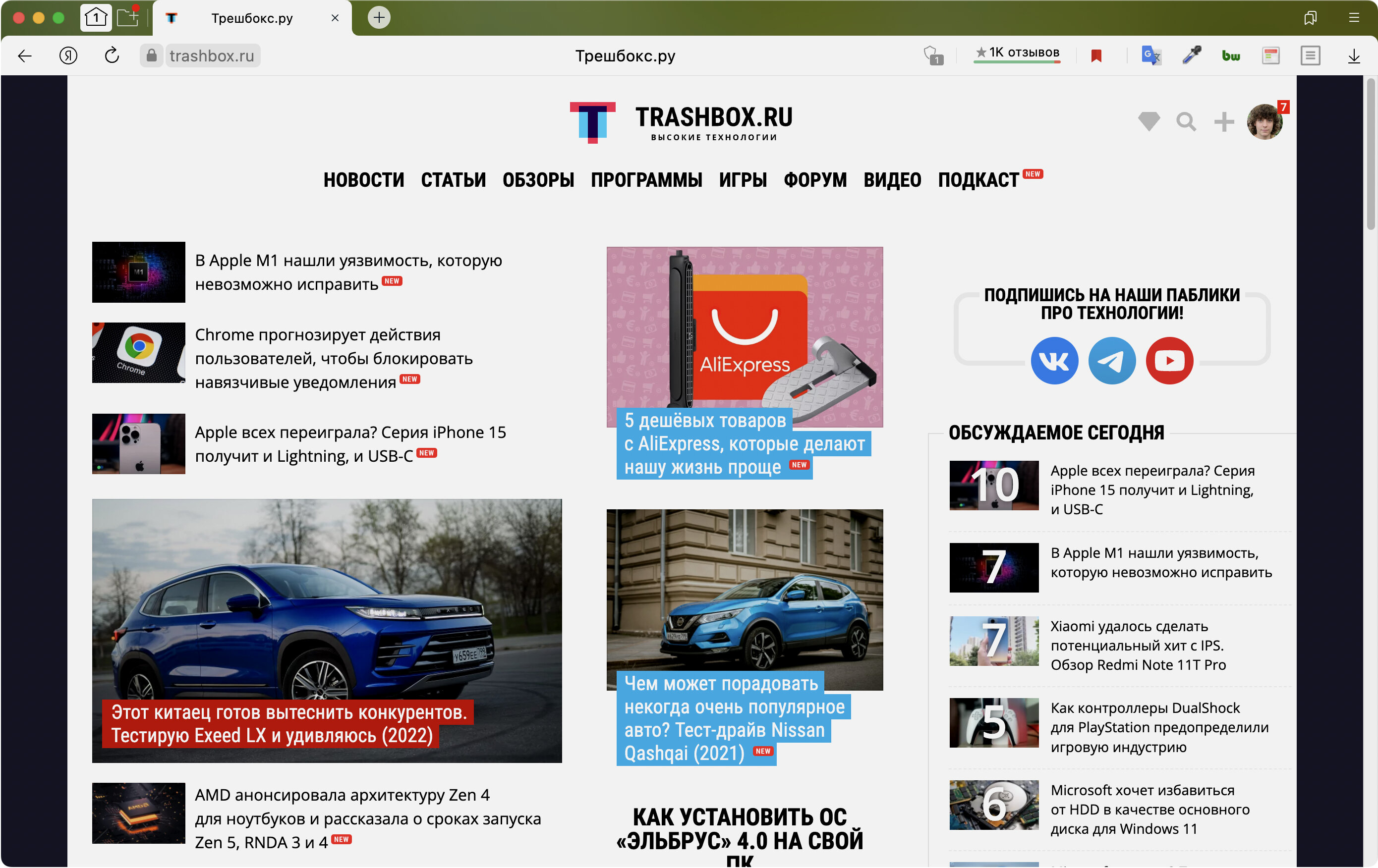
Task: Open discussed Apple M1 vulnerability item
Action: 1161,563
